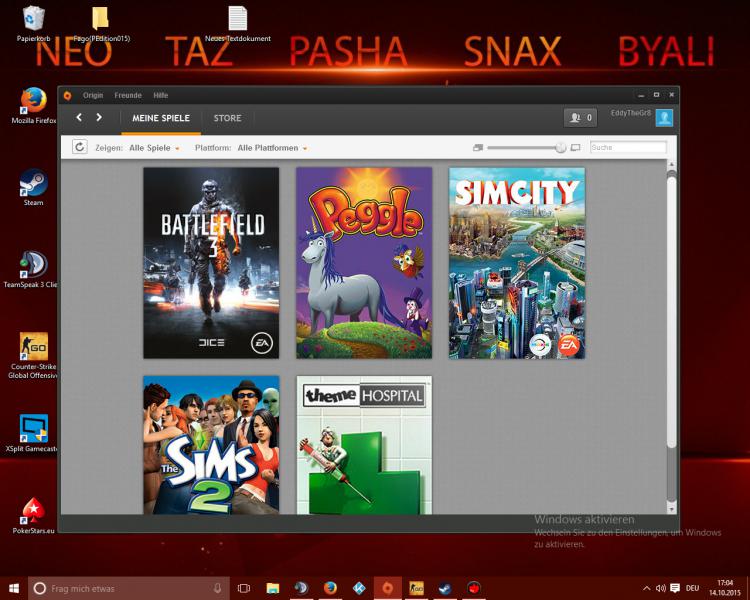750x600 pixels.
Task: Click the Suche search field
Action: coord(627,148)
